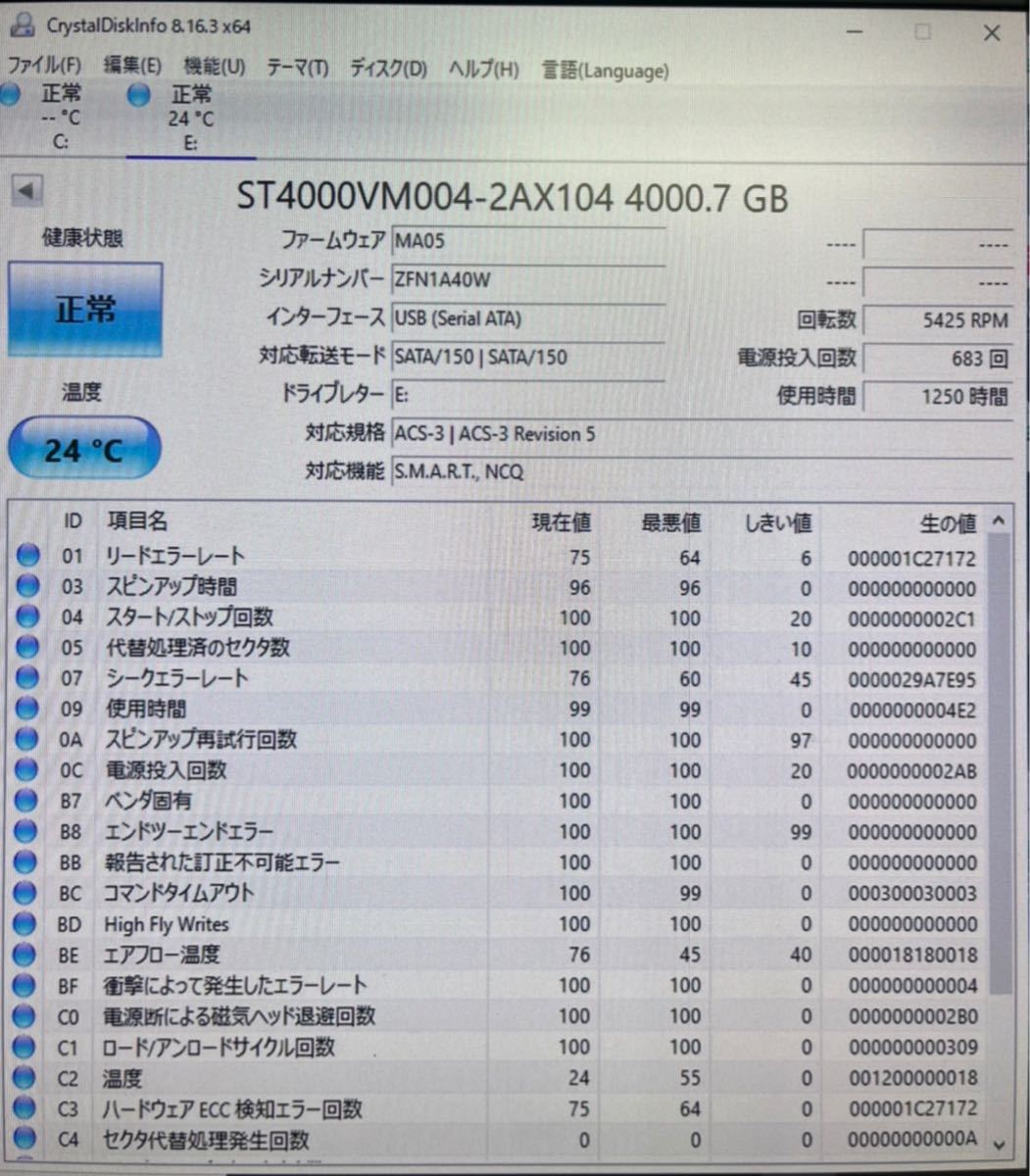The width and height of the screenshot is (1030, 1176).
Task: Open the ヘルプ(H) menu
Action: pos(483,70)
